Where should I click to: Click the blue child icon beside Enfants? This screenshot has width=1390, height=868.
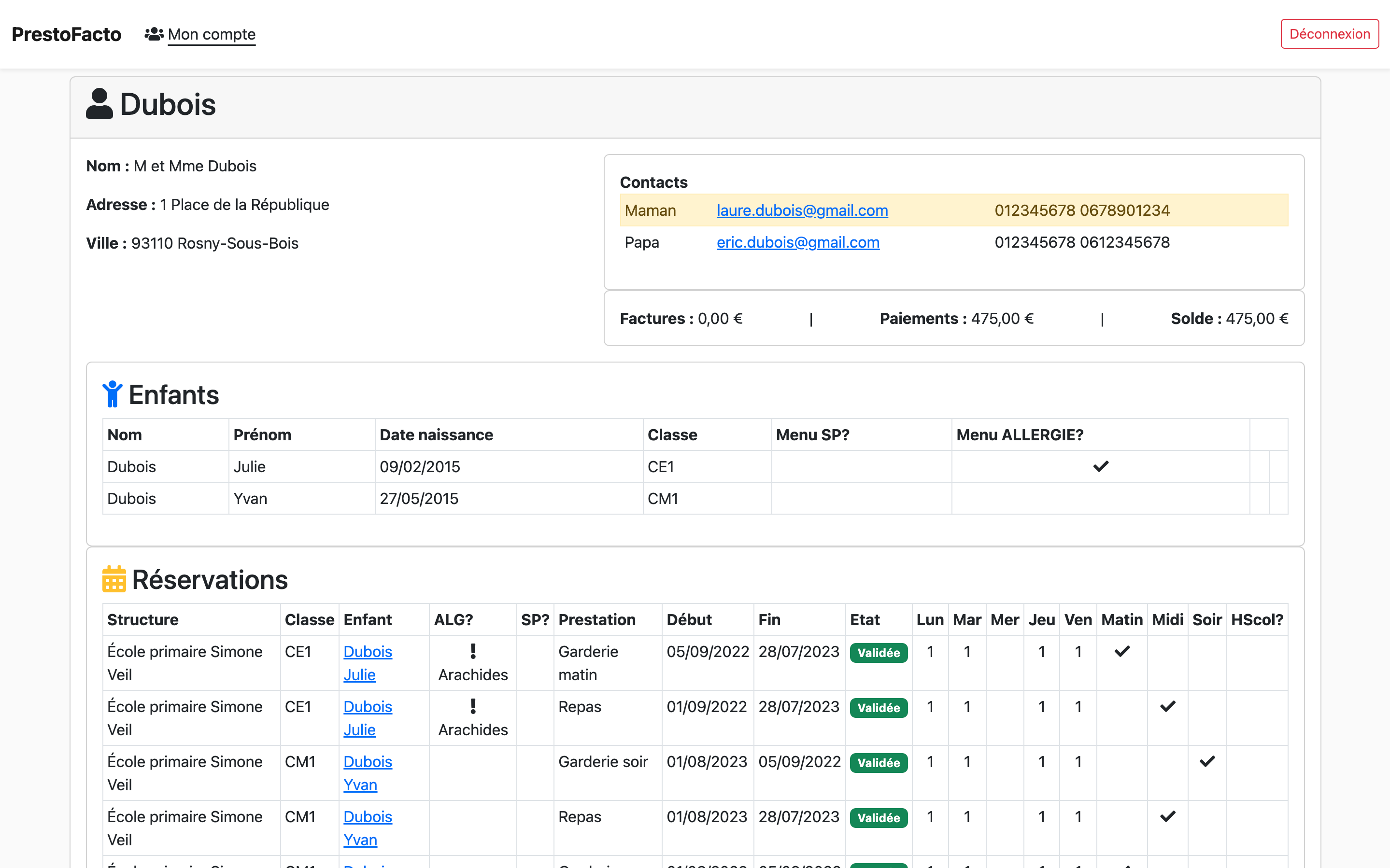(112, 394)
